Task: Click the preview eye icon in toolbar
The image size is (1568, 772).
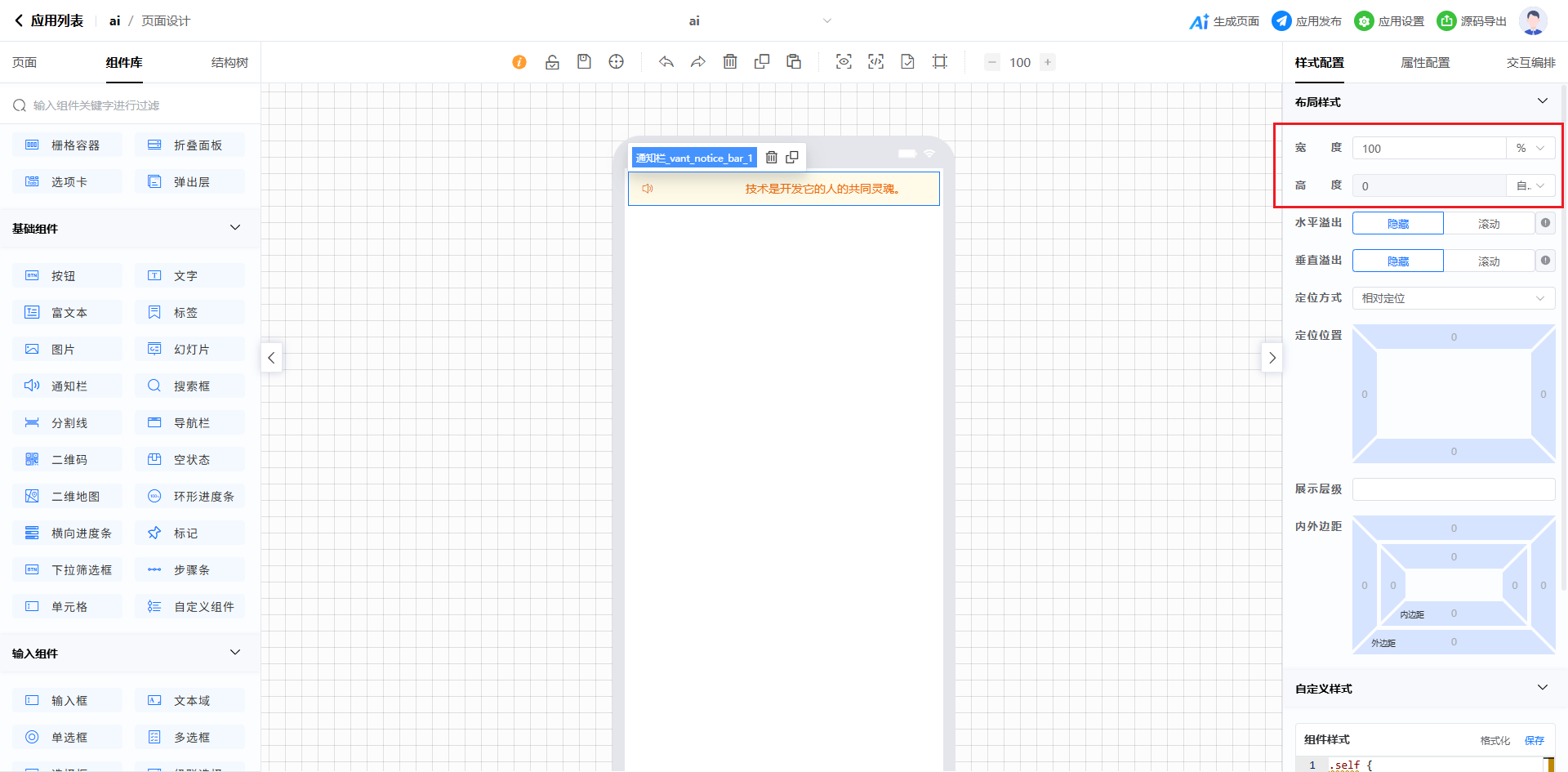Action: (x=844, y=62)
